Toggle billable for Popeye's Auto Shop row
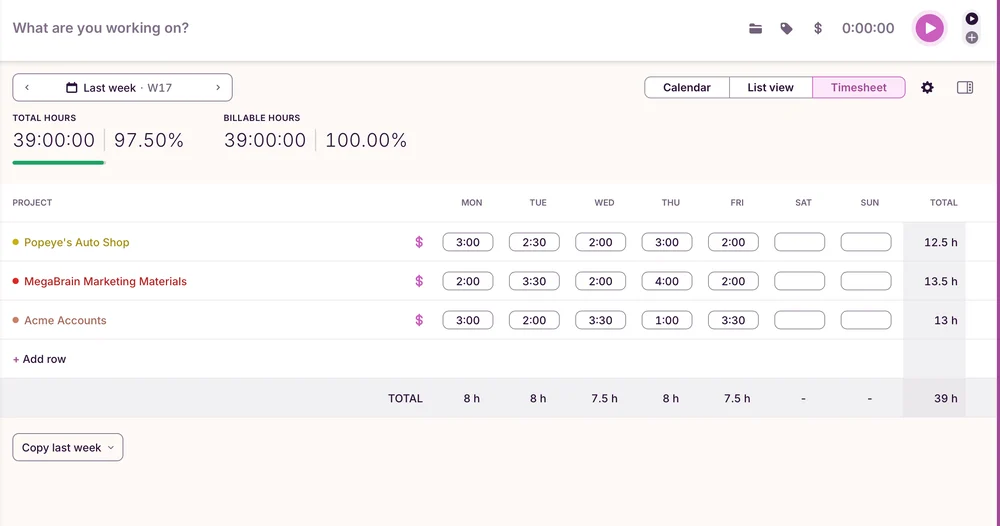 (x=419, y=242)
